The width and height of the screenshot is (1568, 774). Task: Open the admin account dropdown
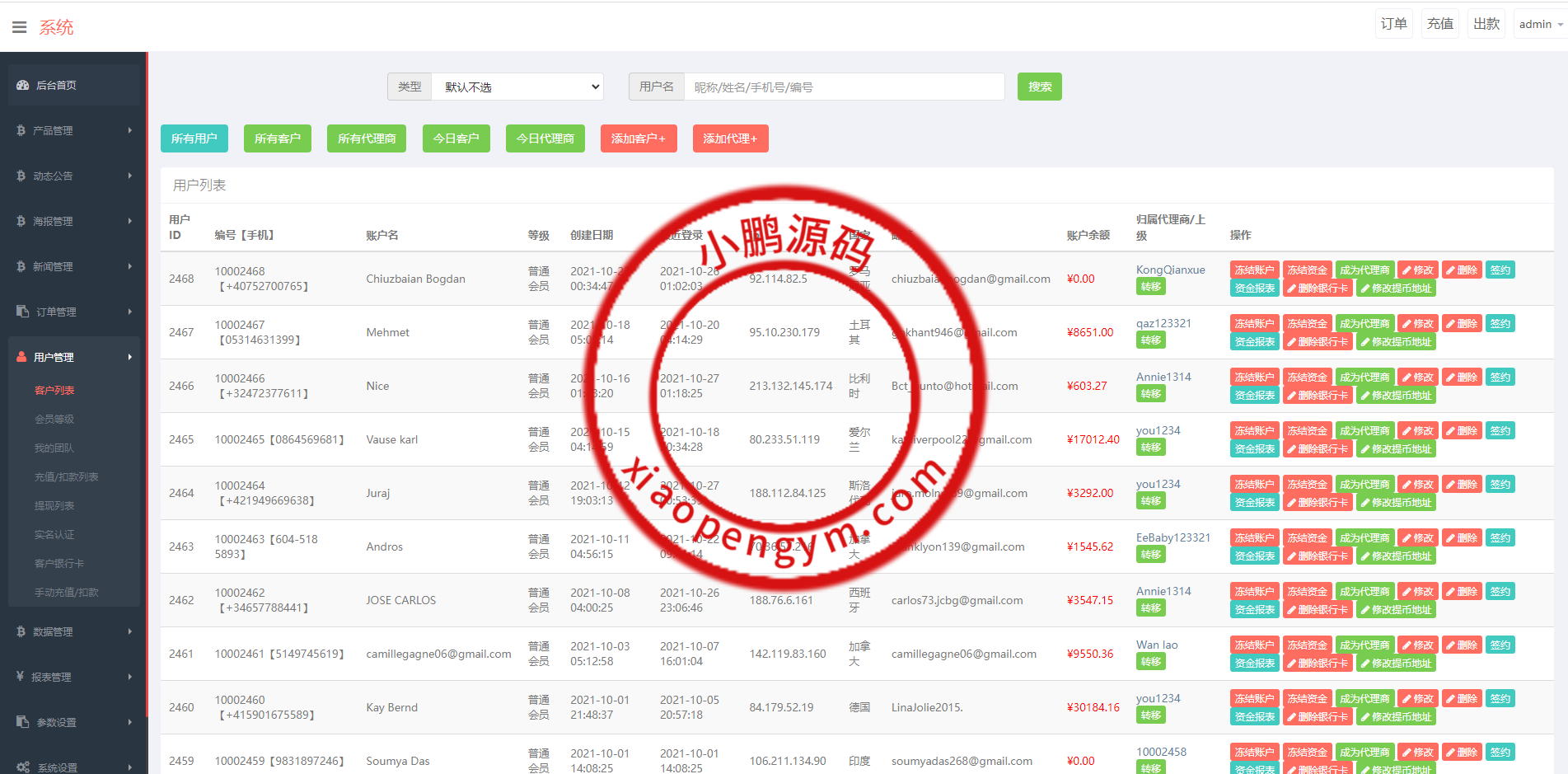(1539, 25)
